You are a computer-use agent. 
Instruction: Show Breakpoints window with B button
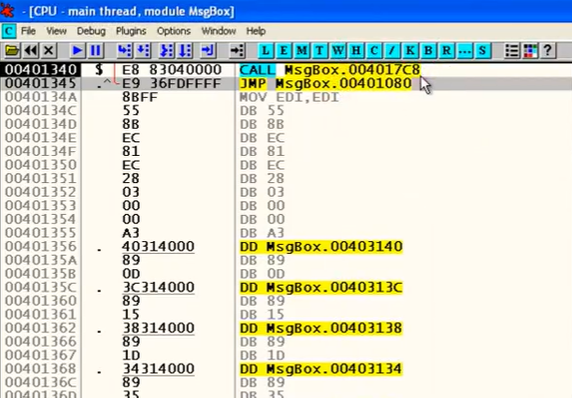point(428,50)
